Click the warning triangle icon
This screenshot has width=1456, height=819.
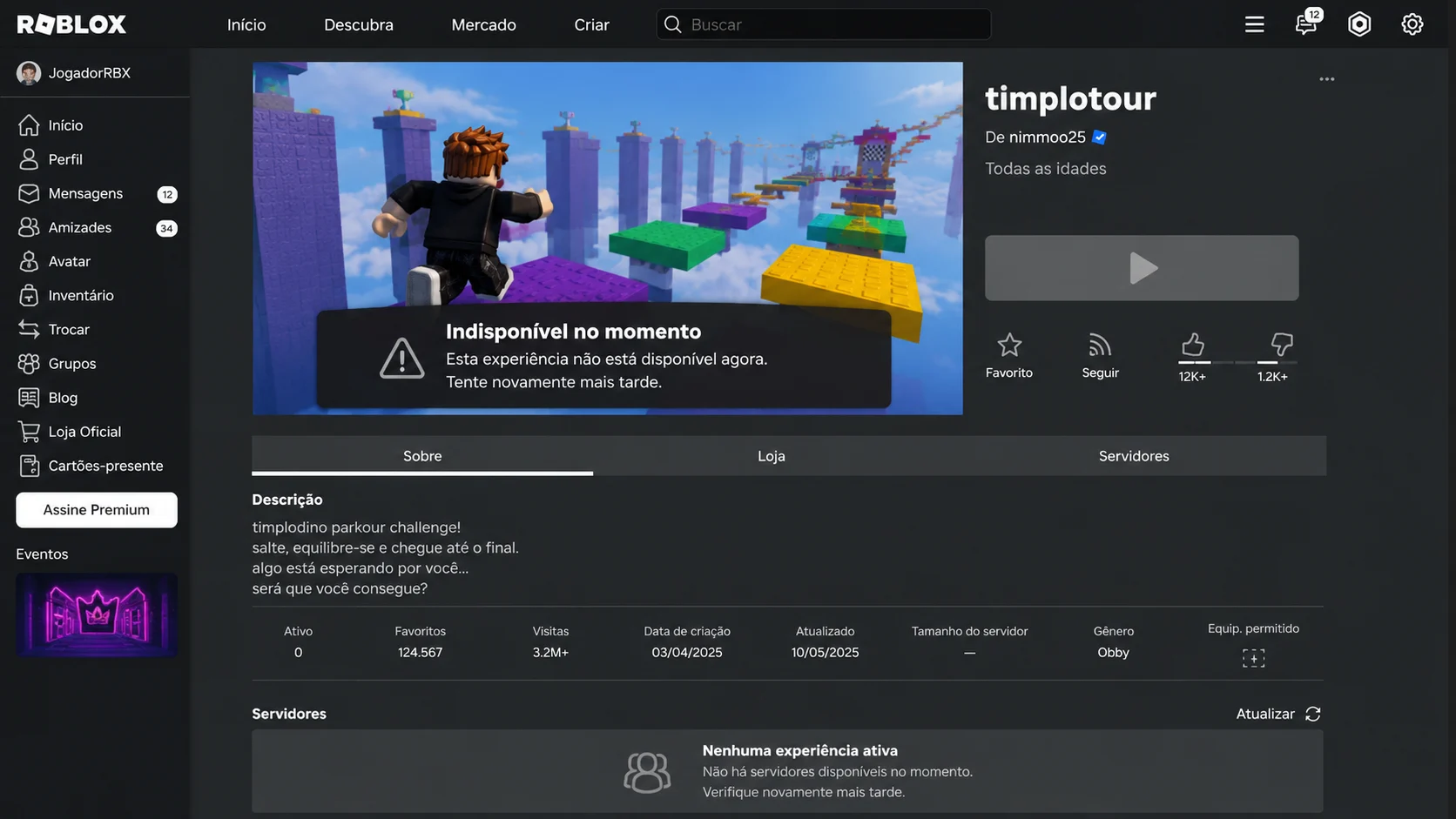click(x=402, y=358)
